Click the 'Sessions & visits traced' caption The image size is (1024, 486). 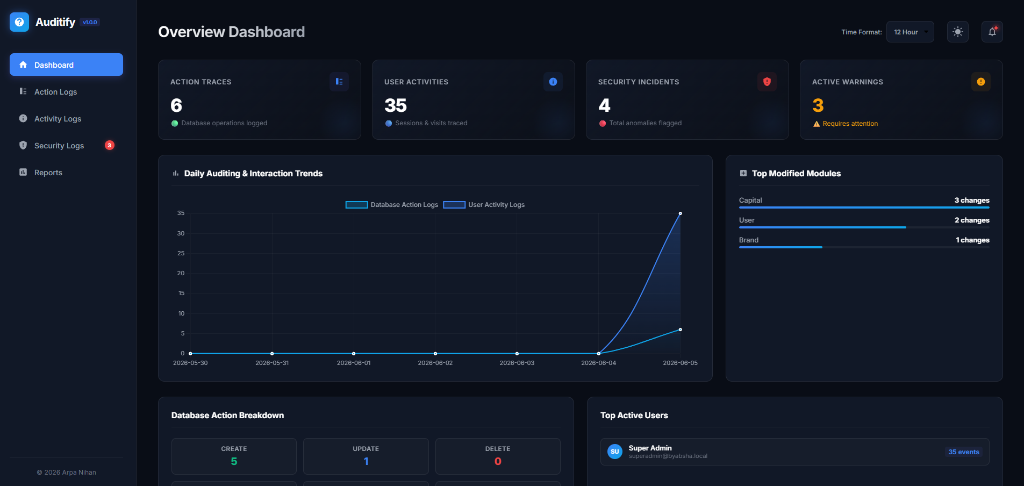431,123
